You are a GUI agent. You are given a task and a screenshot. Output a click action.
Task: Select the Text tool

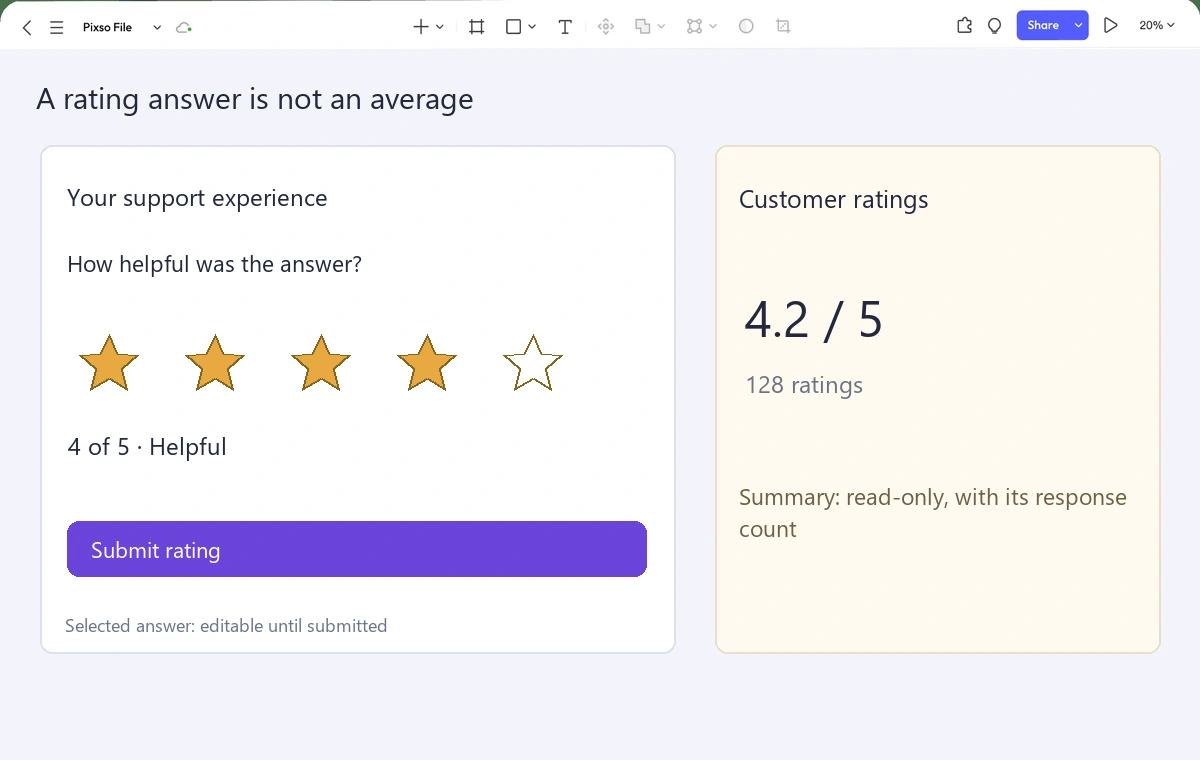[x=565, y=27]
